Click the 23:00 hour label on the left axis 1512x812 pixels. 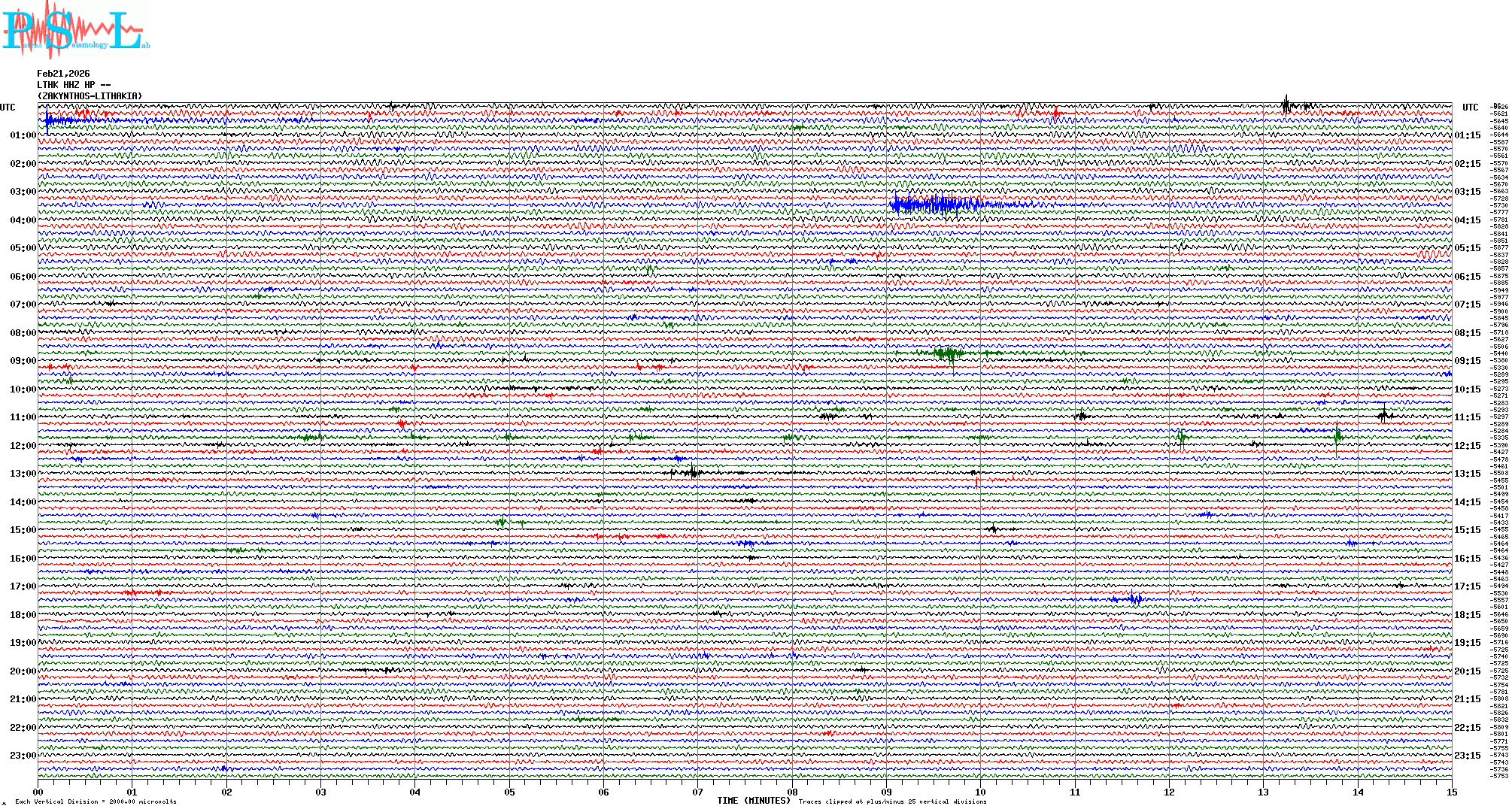pyautogui.click(x=23, y=756)
